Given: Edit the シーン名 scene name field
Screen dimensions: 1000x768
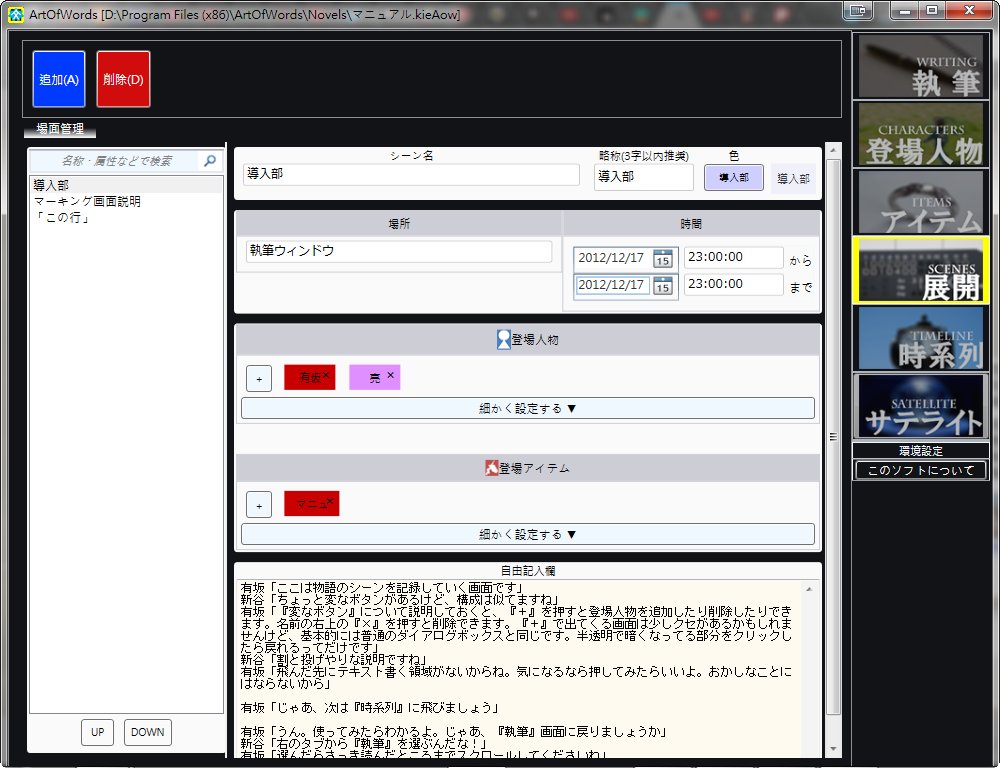Looking at the screenshot, I should pyautogui.click(x=411, y=174).
